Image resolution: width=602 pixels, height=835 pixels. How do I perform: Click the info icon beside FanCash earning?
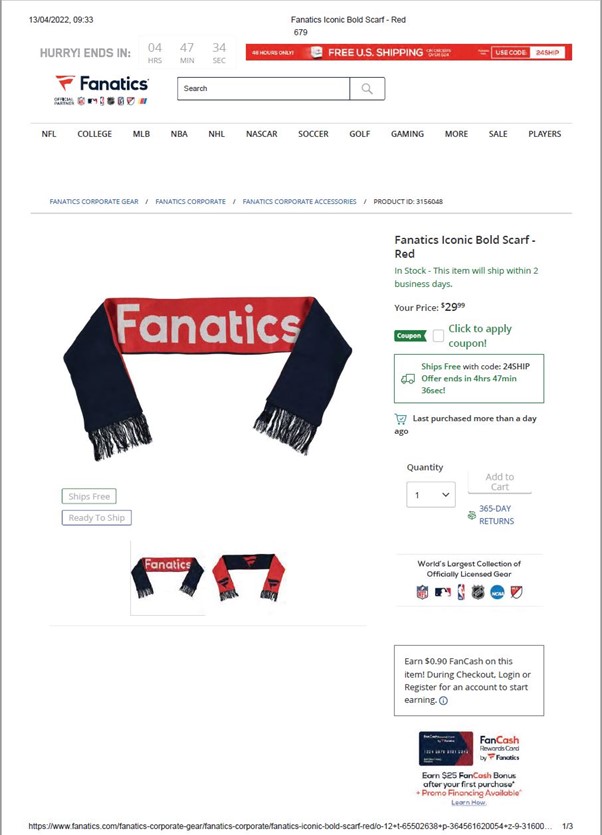pyautogui.click(x=443, y=701)
